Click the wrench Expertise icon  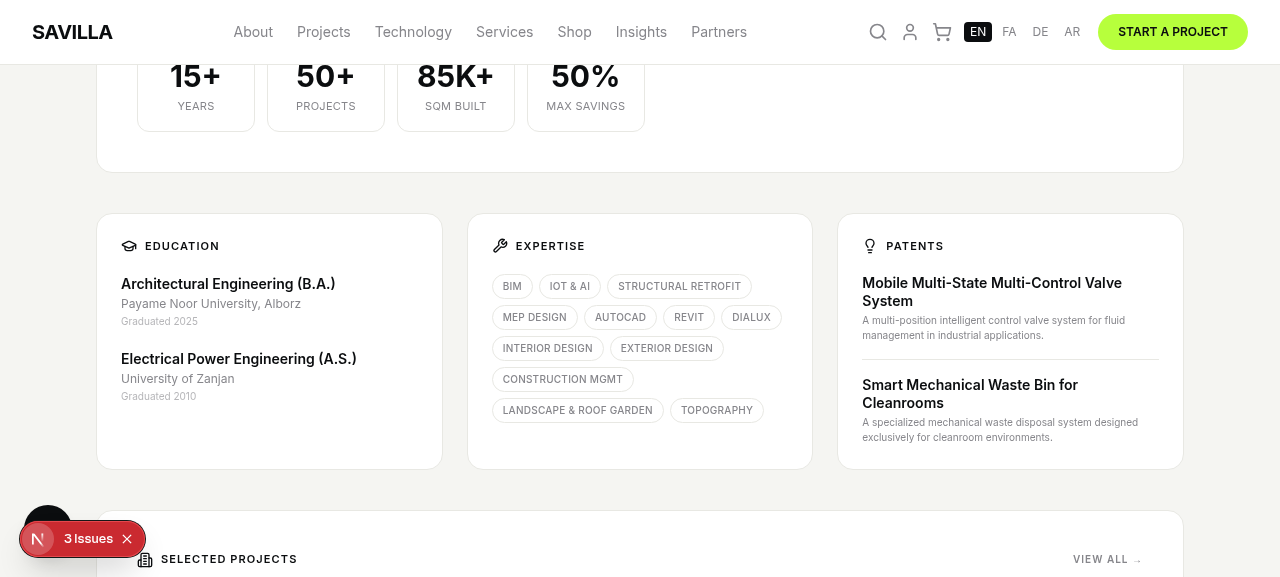[500, 246]
